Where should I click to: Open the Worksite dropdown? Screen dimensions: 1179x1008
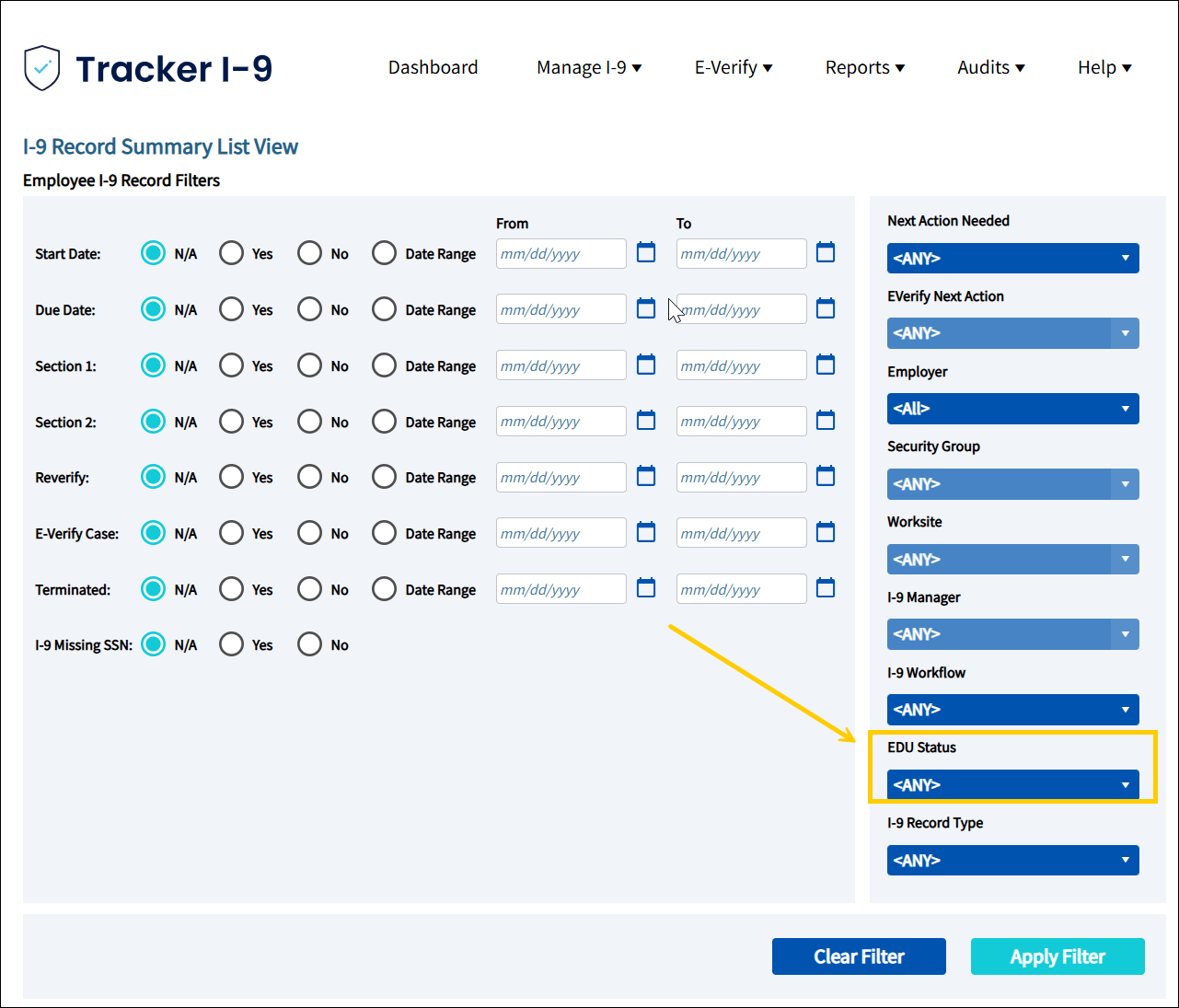[x=1013, y=559]
